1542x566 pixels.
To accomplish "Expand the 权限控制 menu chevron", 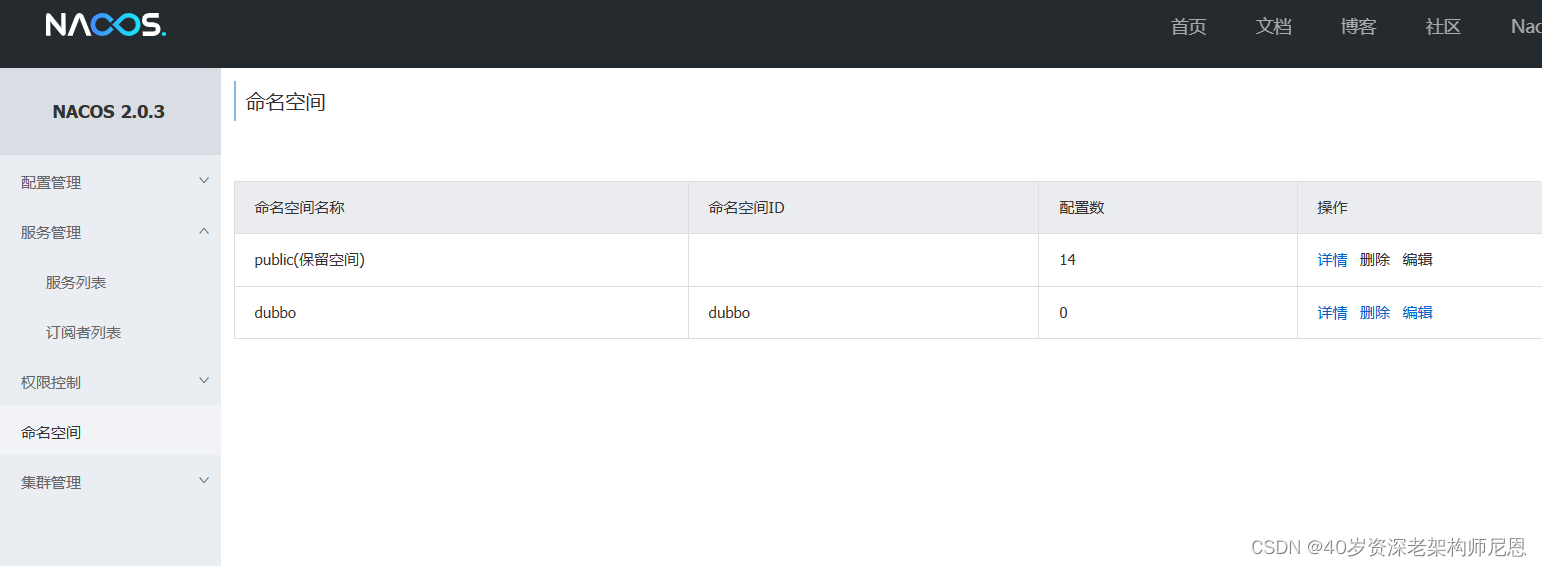I will point(204,381).
